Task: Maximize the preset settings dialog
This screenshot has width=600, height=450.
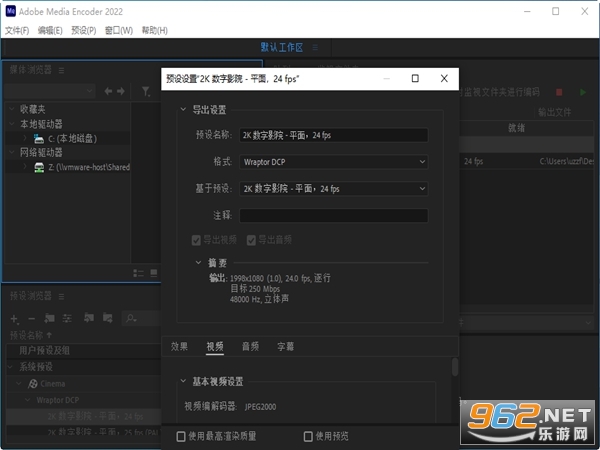Action: (x=415, y=78)
